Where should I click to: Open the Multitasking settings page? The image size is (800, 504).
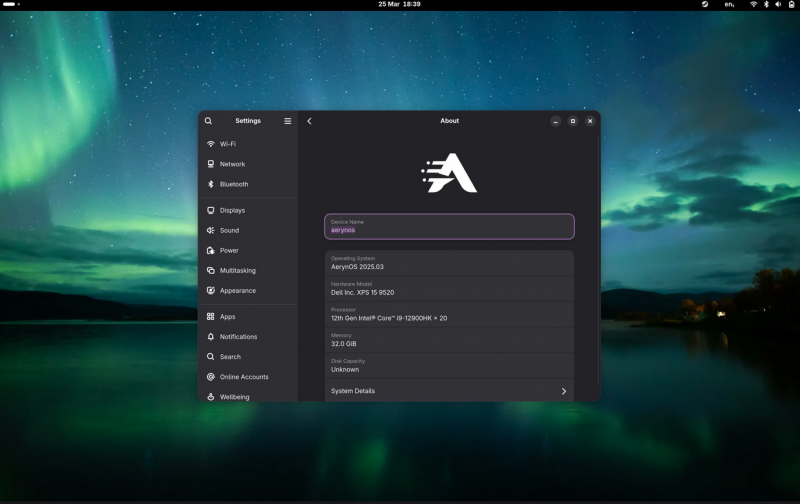[x=248, y=270]
